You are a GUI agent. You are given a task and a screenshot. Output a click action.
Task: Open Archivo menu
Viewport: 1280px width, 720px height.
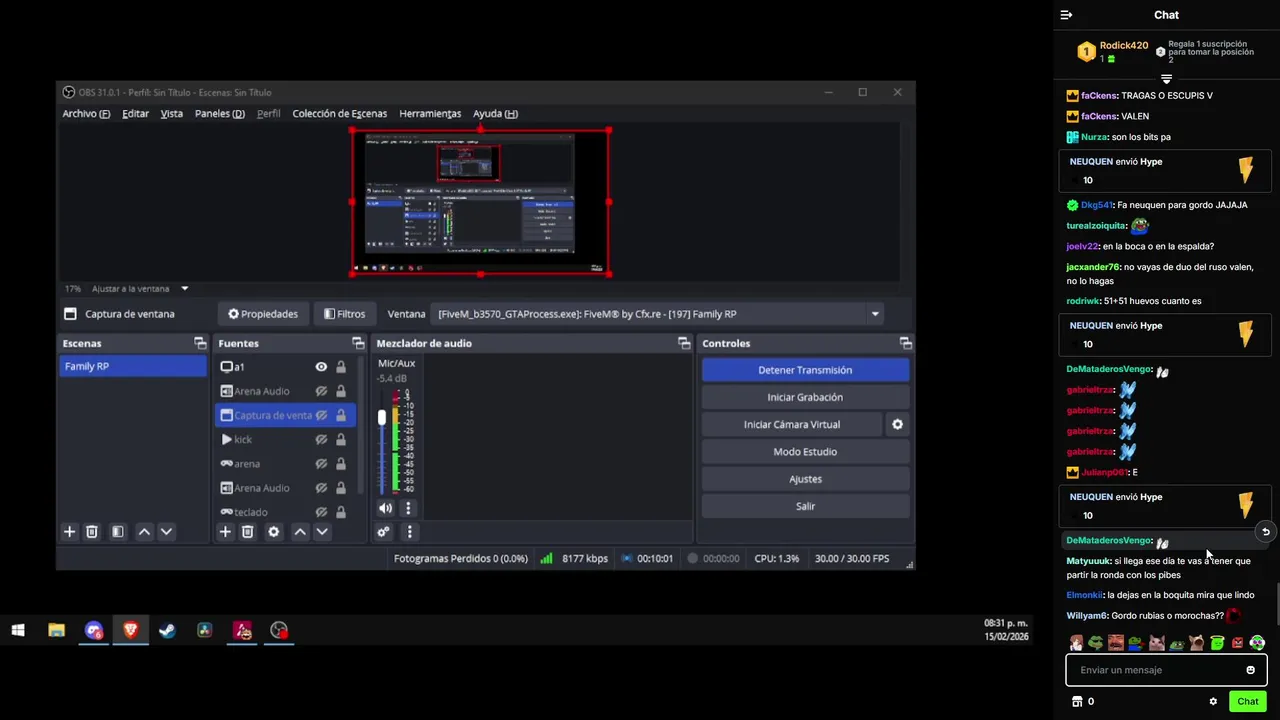(x=86, y=114)
